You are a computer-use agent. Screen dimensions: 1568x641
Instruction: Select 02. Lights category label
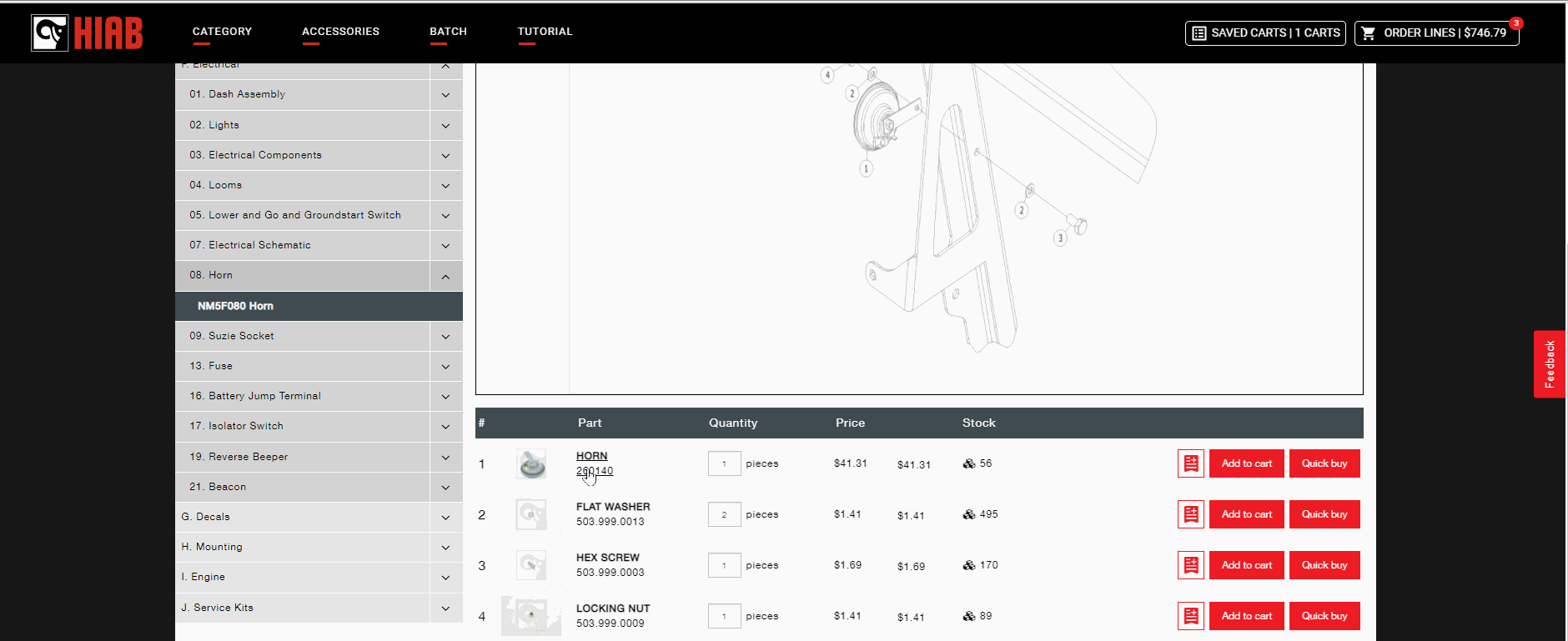pos(214,125)
